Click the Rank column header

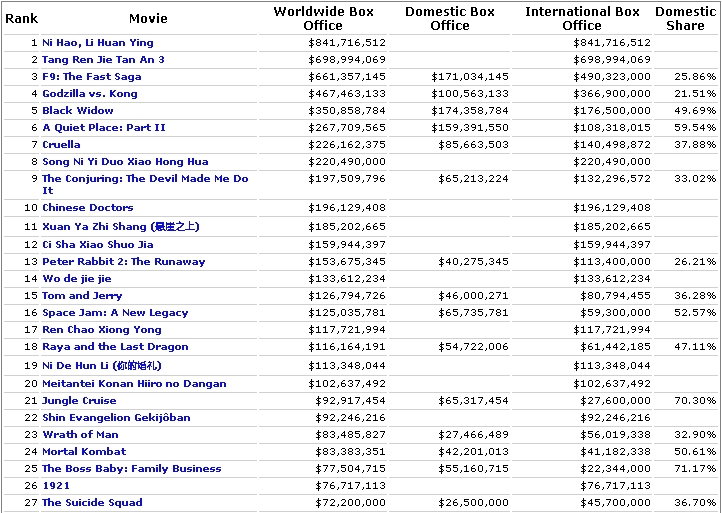point(21,19)
